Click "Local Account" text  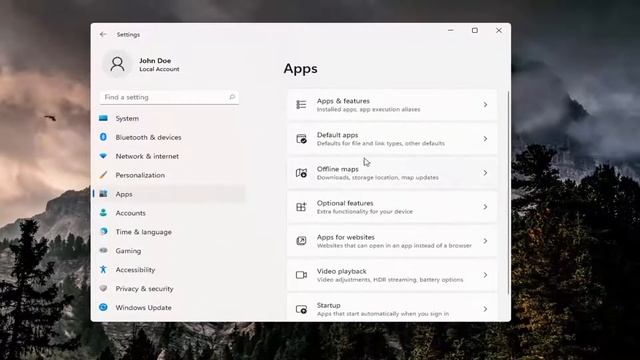tap(159, 69)
